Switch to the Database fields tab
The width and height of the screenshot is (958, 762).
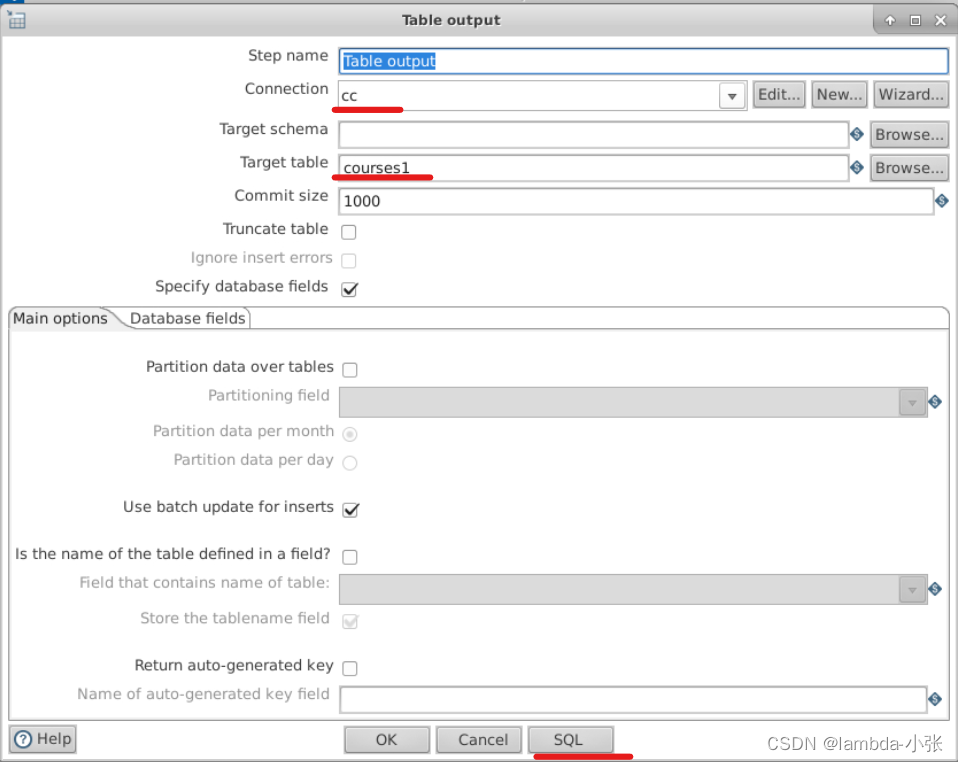[x=188, y=318]
